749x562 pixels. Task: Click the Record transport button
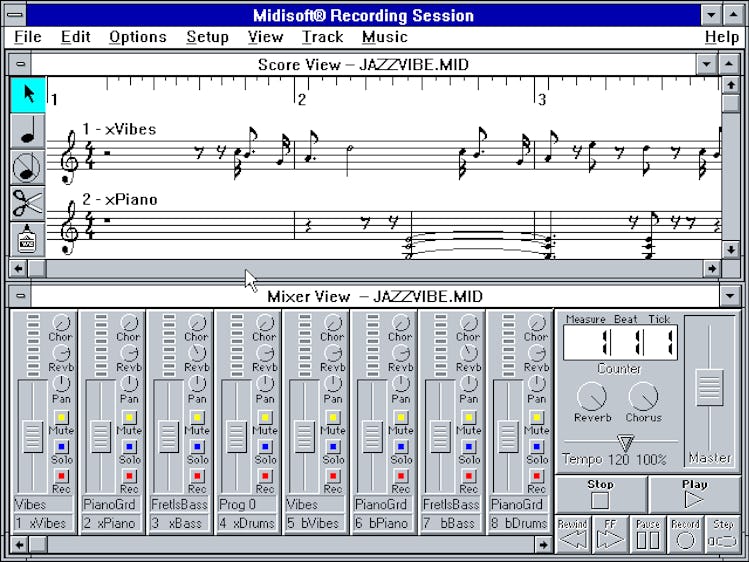click(685, 534)
